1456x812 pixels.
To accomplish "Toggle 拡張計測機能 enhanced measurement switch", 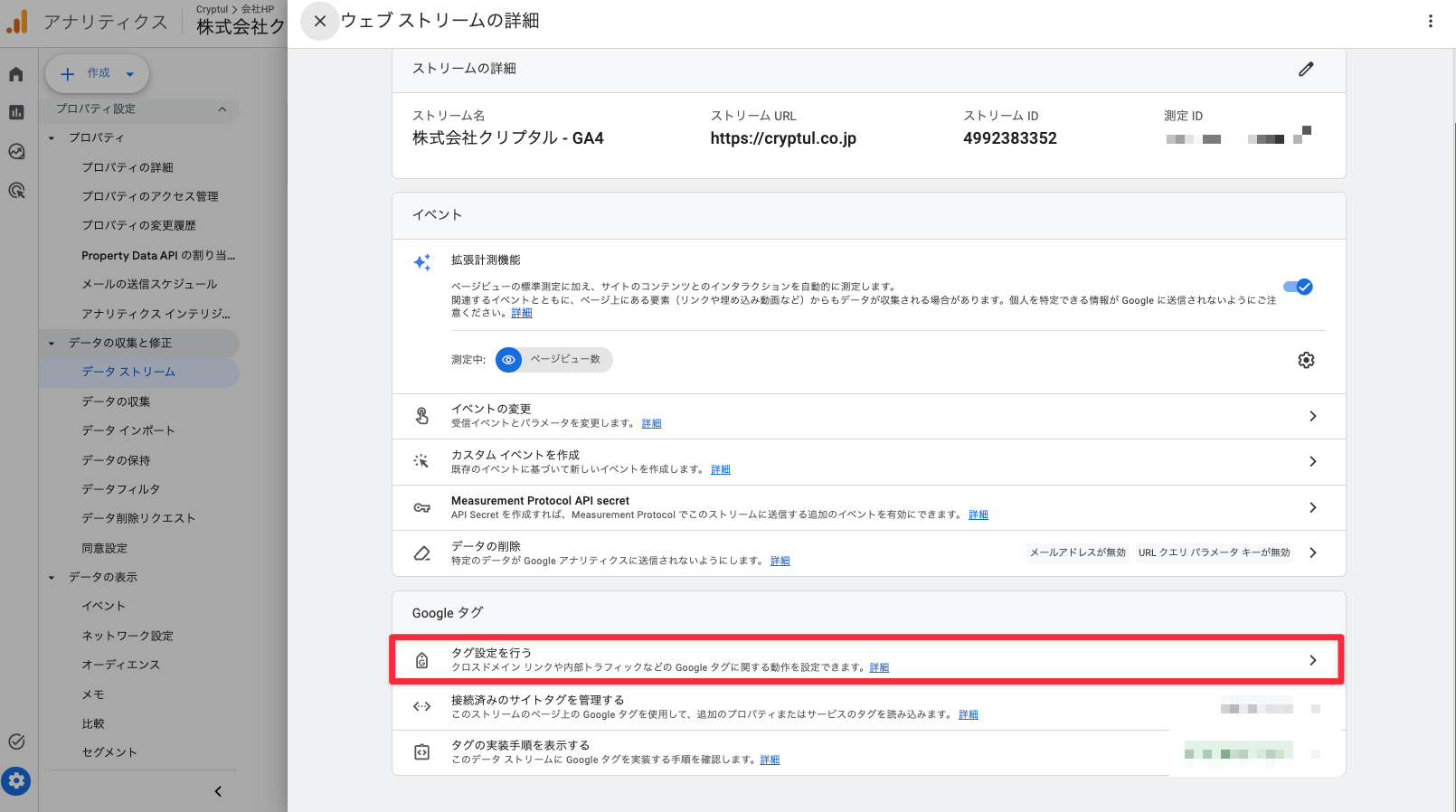I will [1298, 287].
